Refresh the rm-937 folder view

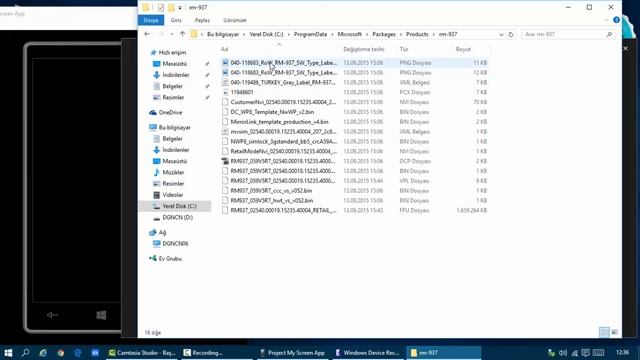[x=511, y=34]
